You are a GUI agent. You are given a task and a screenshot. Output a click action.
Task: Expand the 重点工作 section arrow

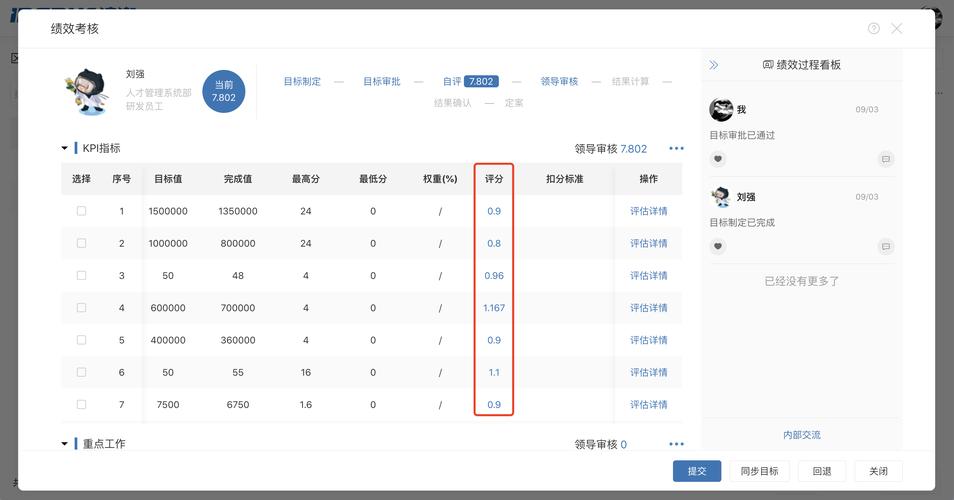(x=65, y=444)
